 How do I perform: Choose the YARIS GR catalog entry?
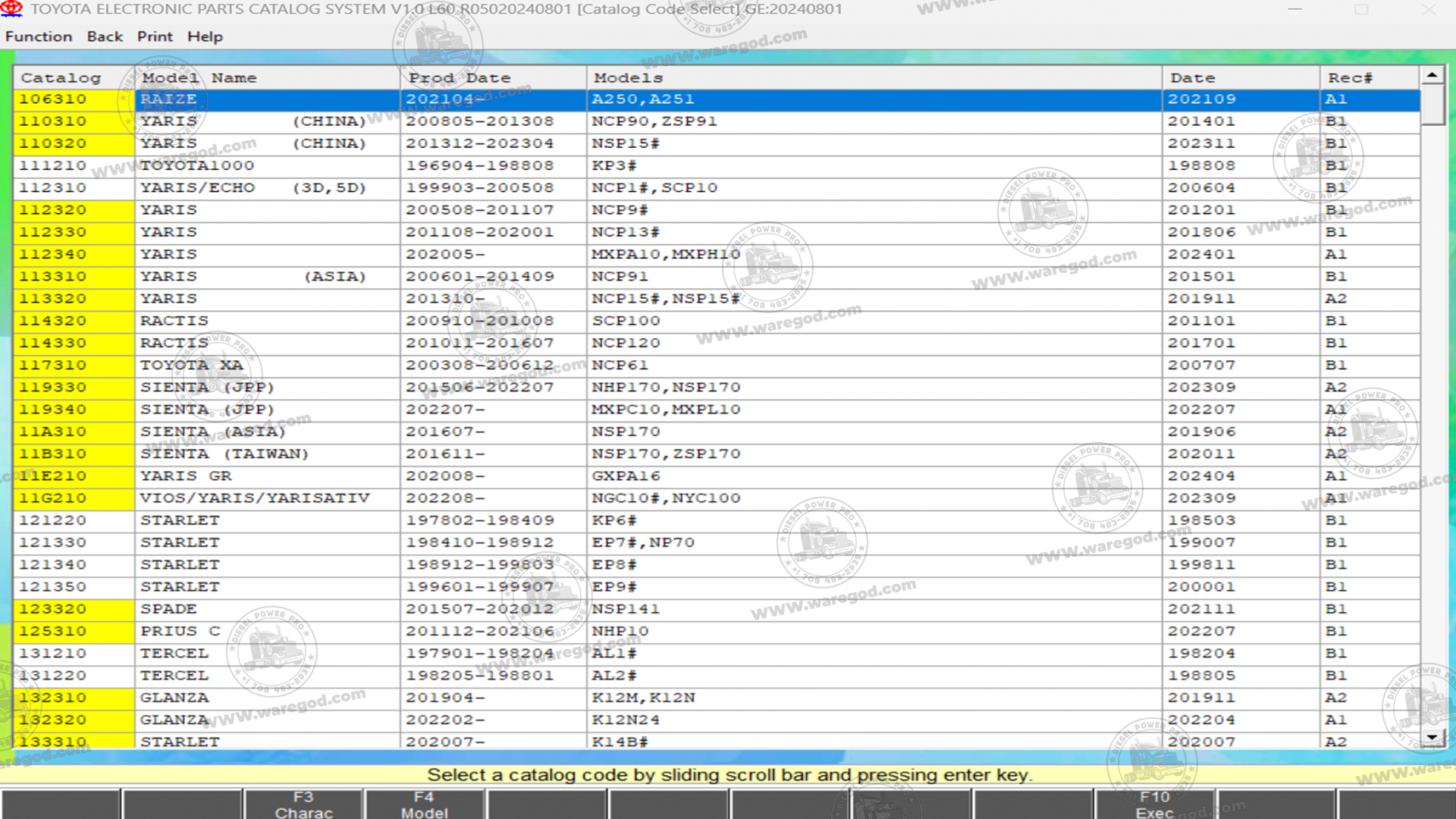click(x=186, y=476)
